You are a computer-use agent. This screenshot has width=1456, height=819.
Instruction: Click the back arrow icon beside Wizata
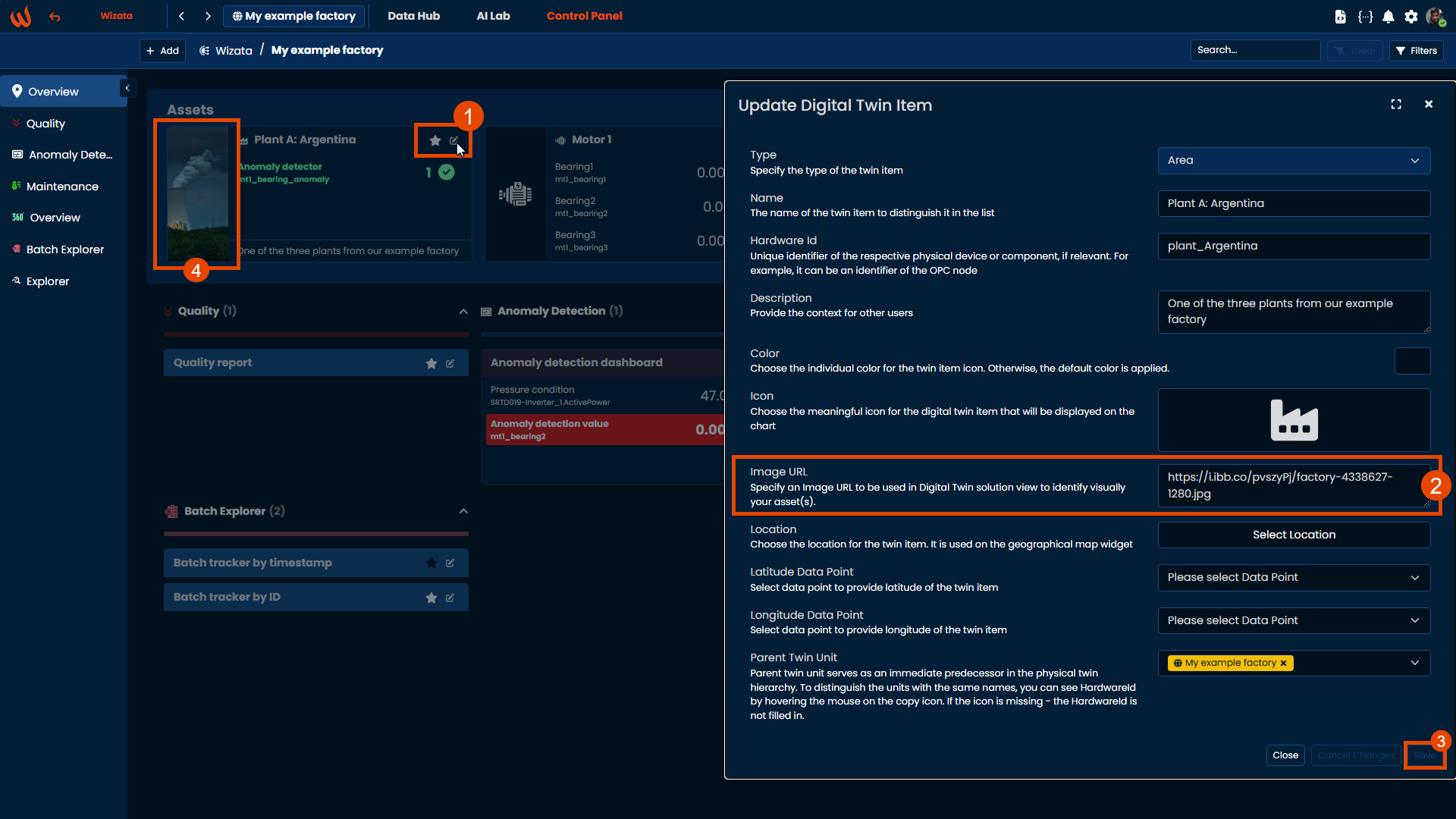[x=55, y=17]
